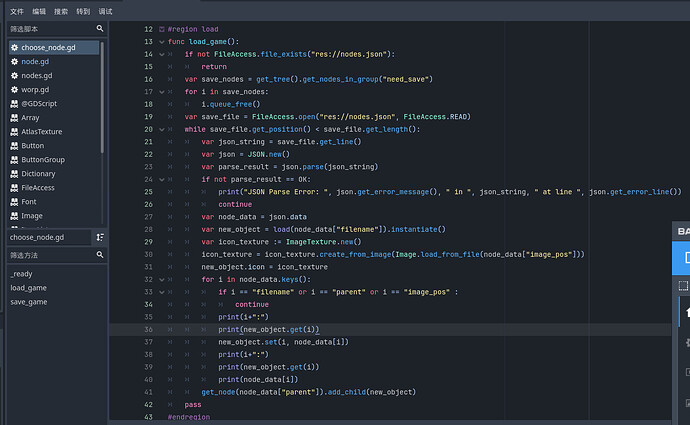Click gear icon beside nodes.gd
The width and height of the screenshot is (690, 425).
click(15, 76)
